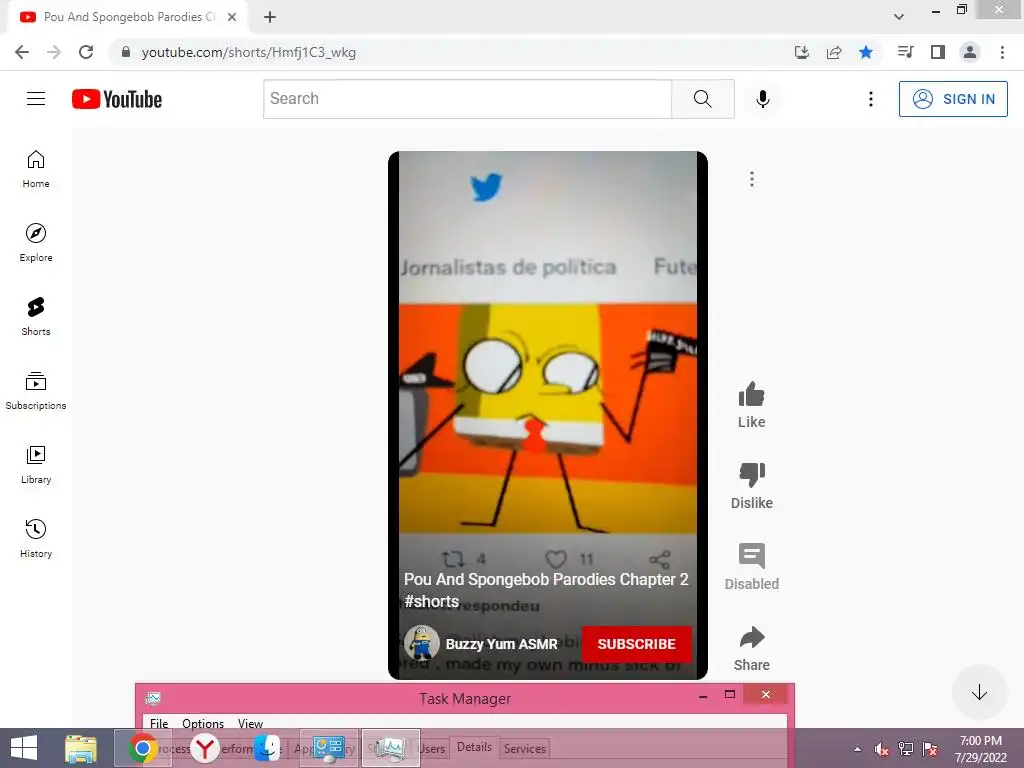This screenshot has width=1024, height=768.
Task: Open the YouTube guide hamburger menu
Action: pyautogui.click(x=36, y=99)
